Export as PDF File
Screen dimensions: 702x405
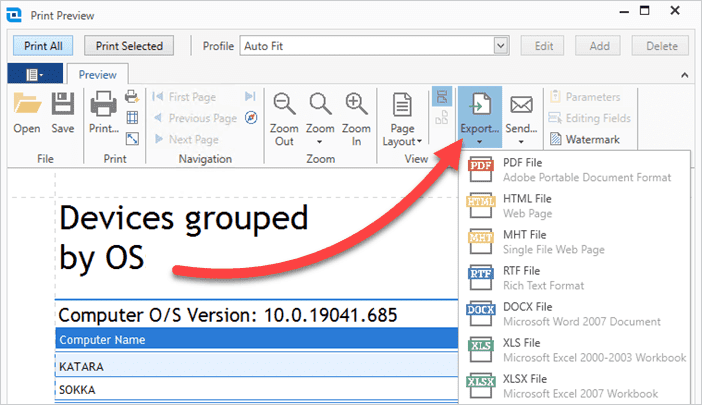574,170
